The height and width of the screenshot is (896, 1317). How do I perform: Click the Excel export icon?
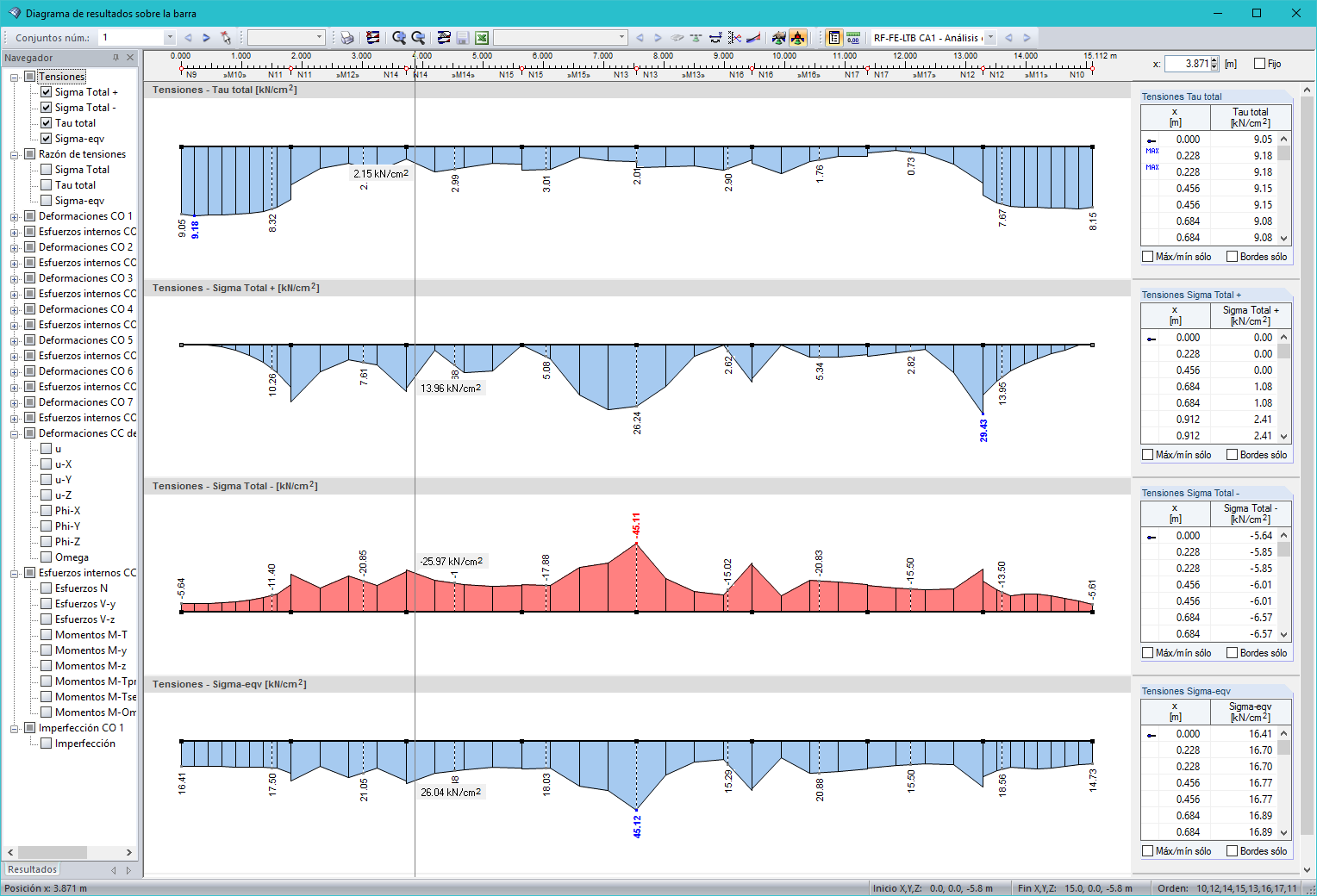click(x=482, y=38)
